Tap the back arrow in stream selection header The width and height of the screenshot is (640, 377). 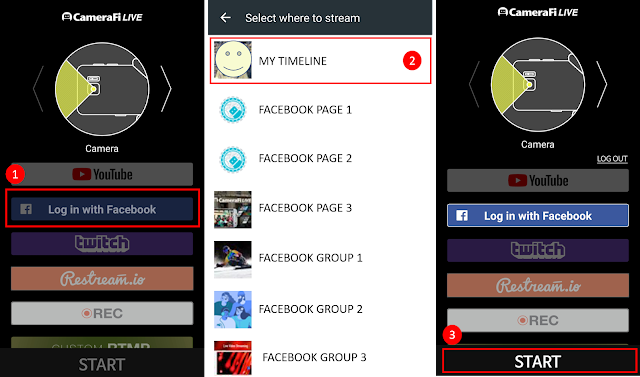pyautogui.click(x=225, y=18)
